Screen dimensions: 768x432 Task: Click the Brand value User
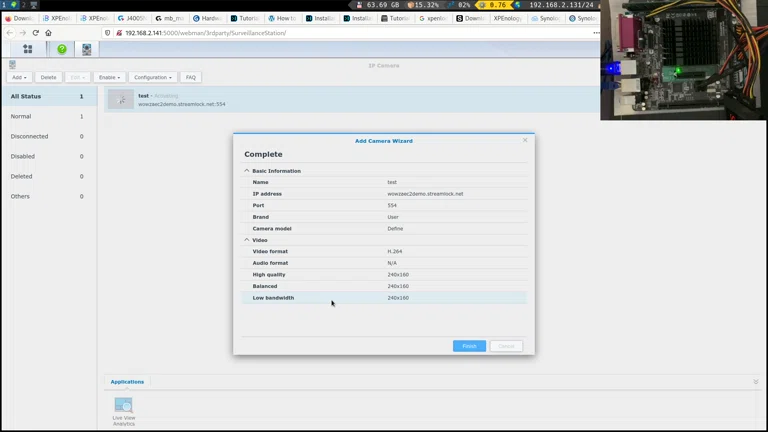click(x=393, y=217)
